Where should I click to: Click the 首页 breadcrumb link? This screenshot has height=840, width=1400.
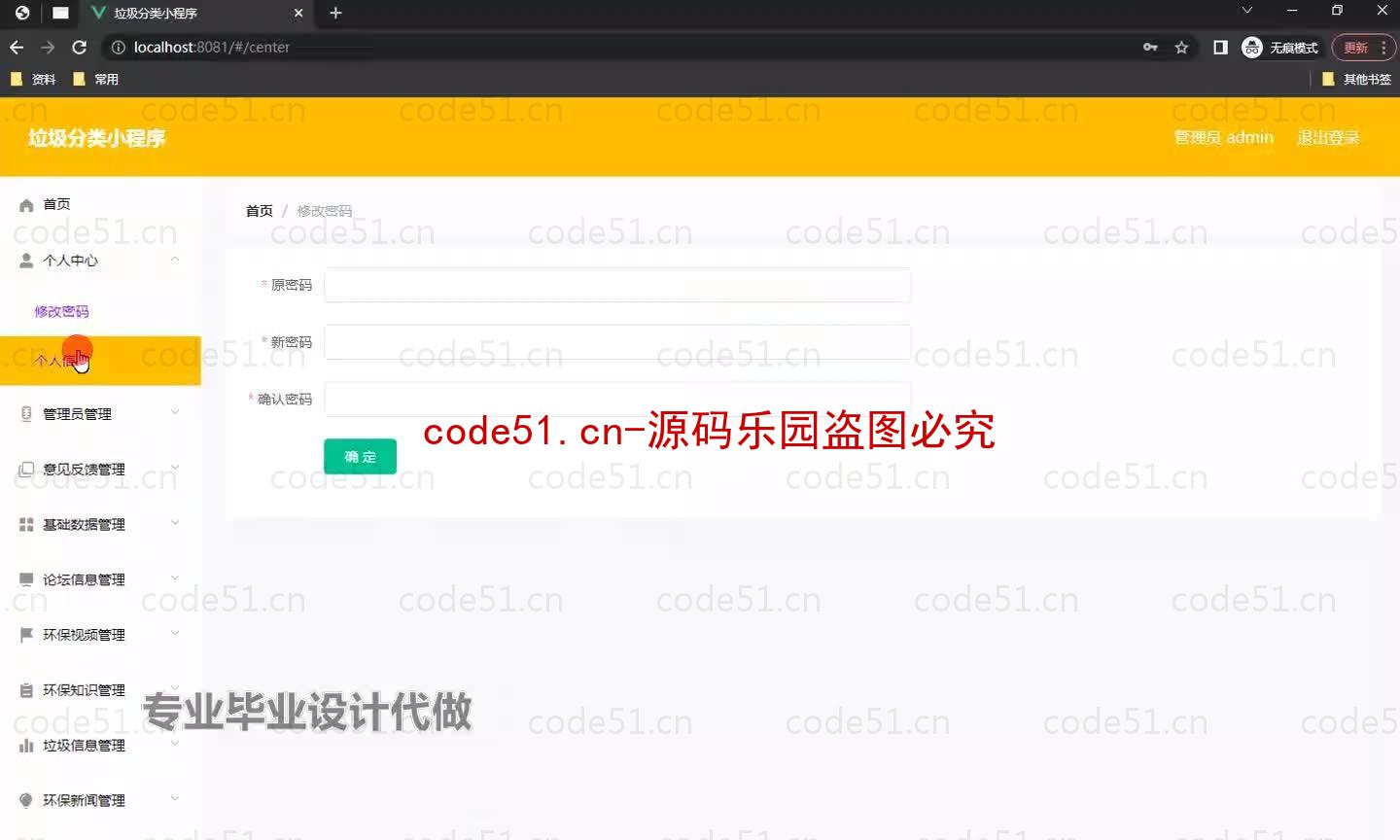260,211
